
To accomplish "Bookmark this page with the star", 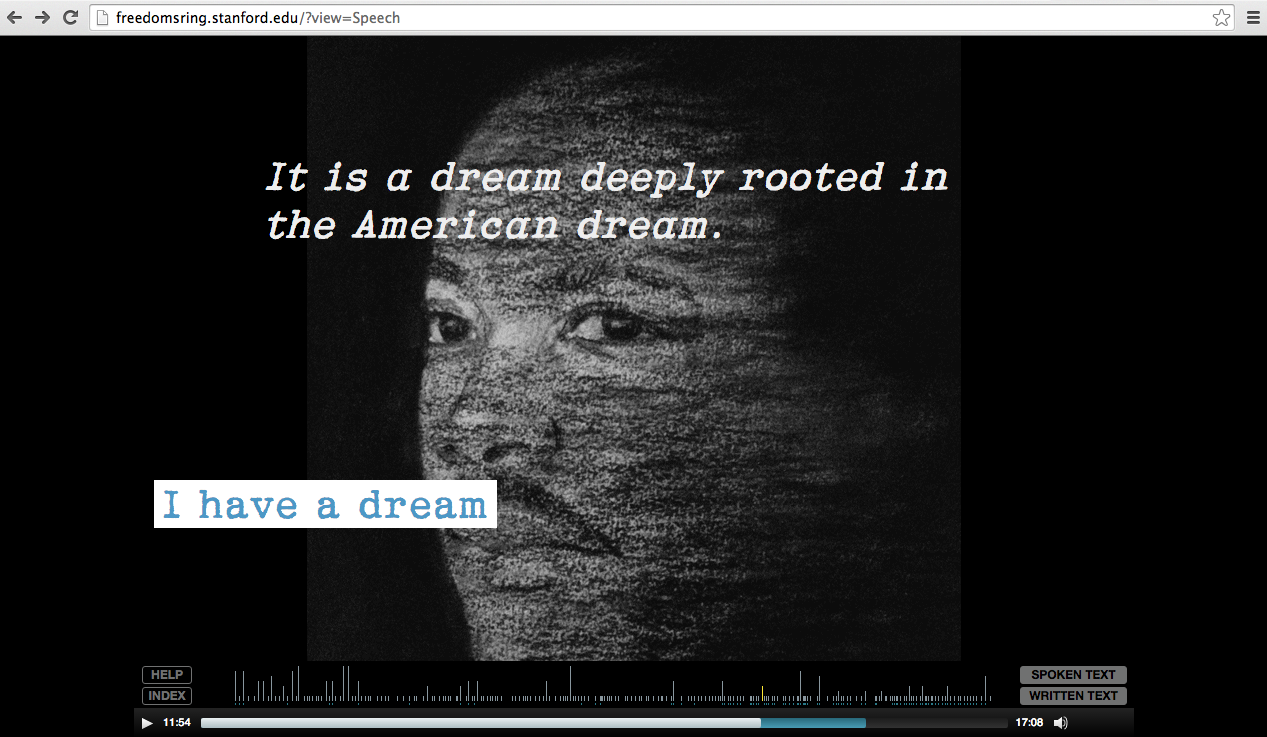I will (x=1221, y=17).
